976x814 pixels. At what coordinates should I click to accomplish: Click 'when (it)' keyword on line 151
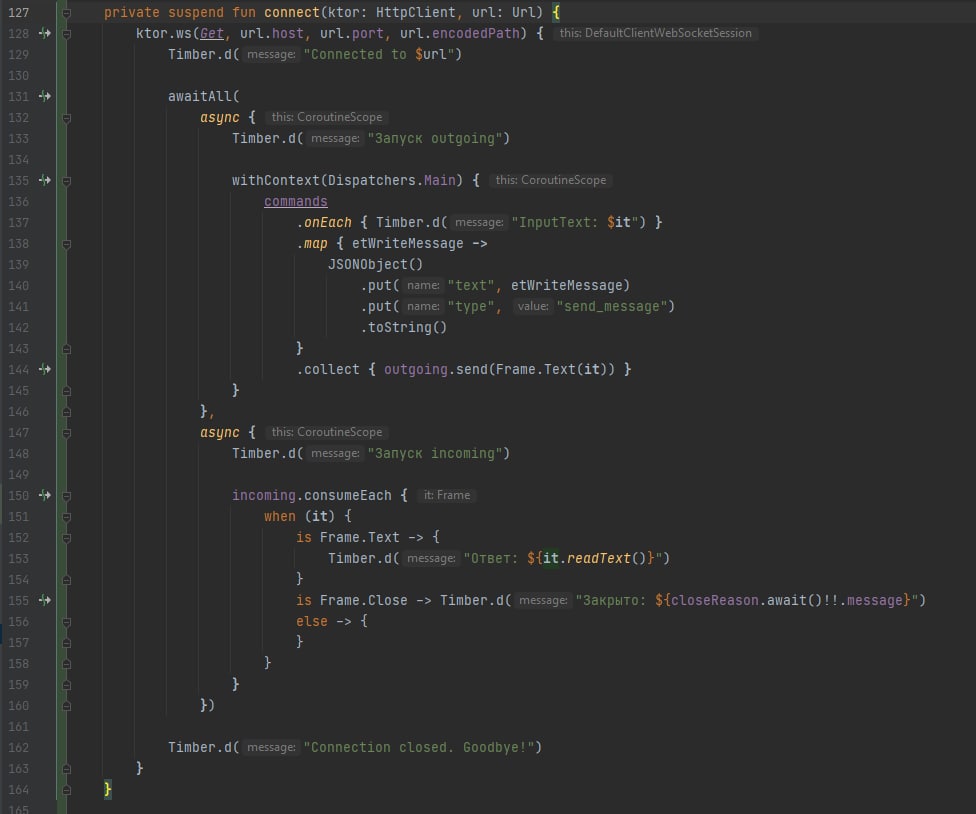(299, 516)
